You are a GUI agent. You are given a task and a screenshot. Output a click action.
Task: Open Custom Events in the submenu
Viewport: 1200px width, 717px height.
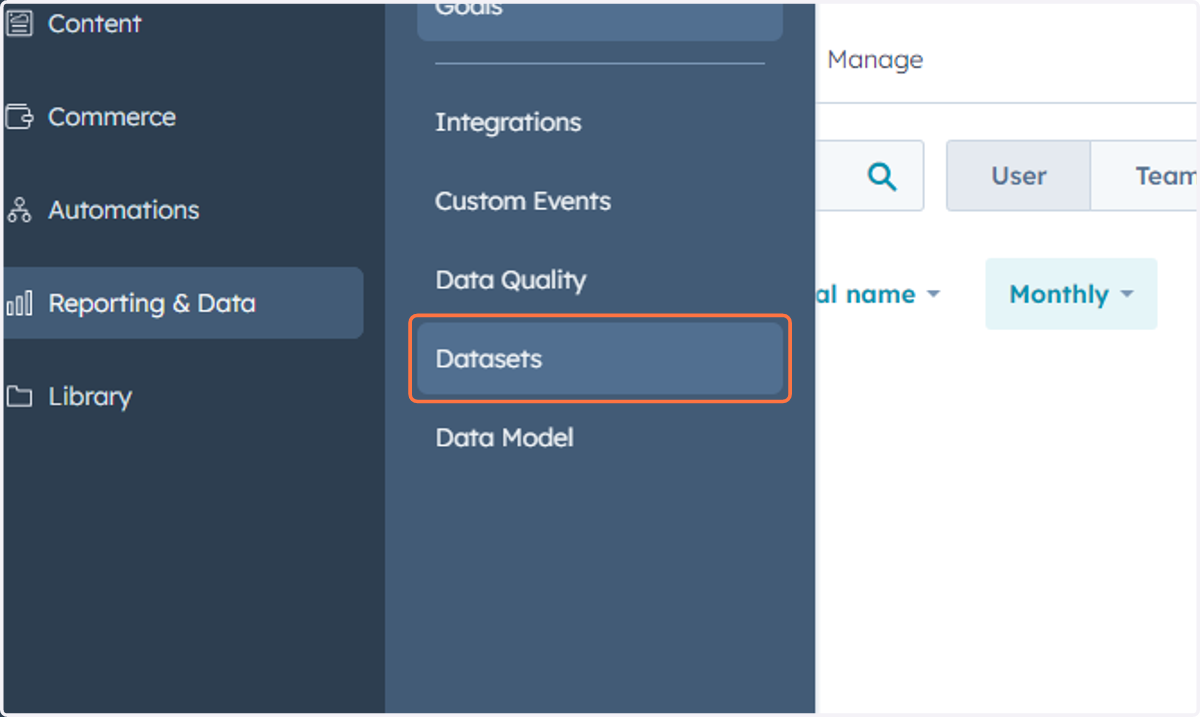(x=523, y=201)
